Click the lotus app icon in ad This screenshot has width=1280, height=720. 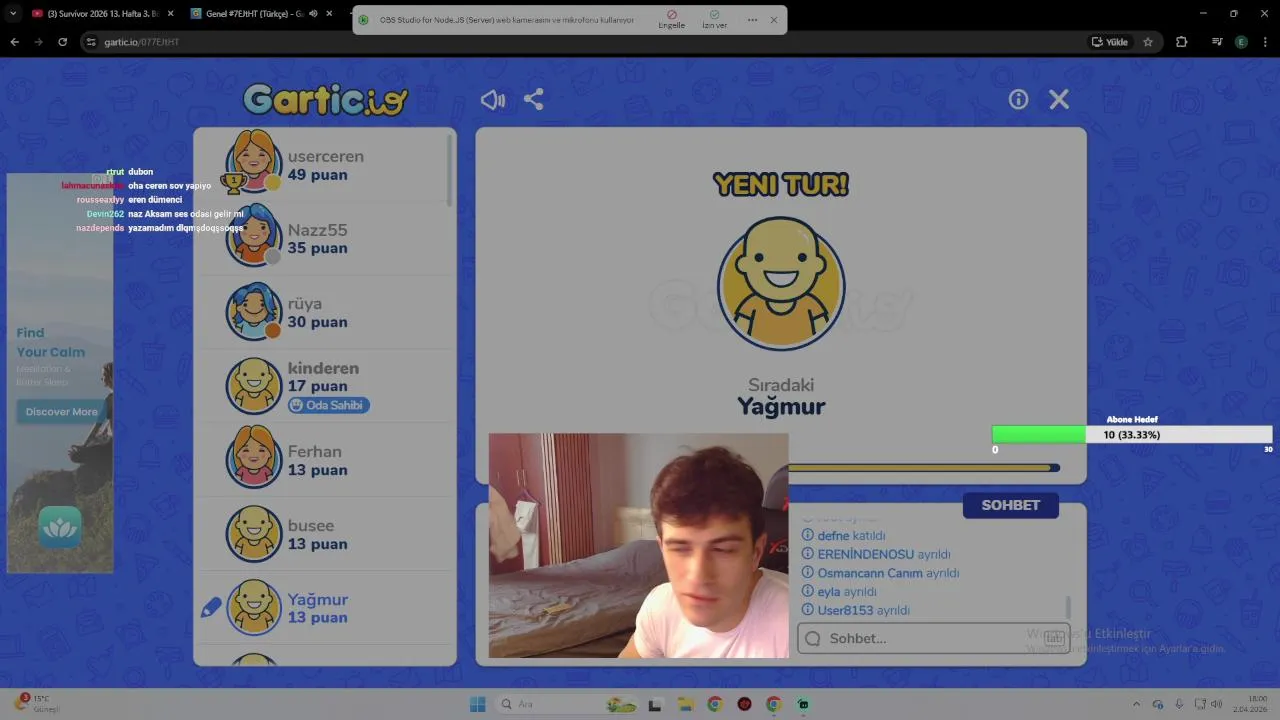coord(60,526)
